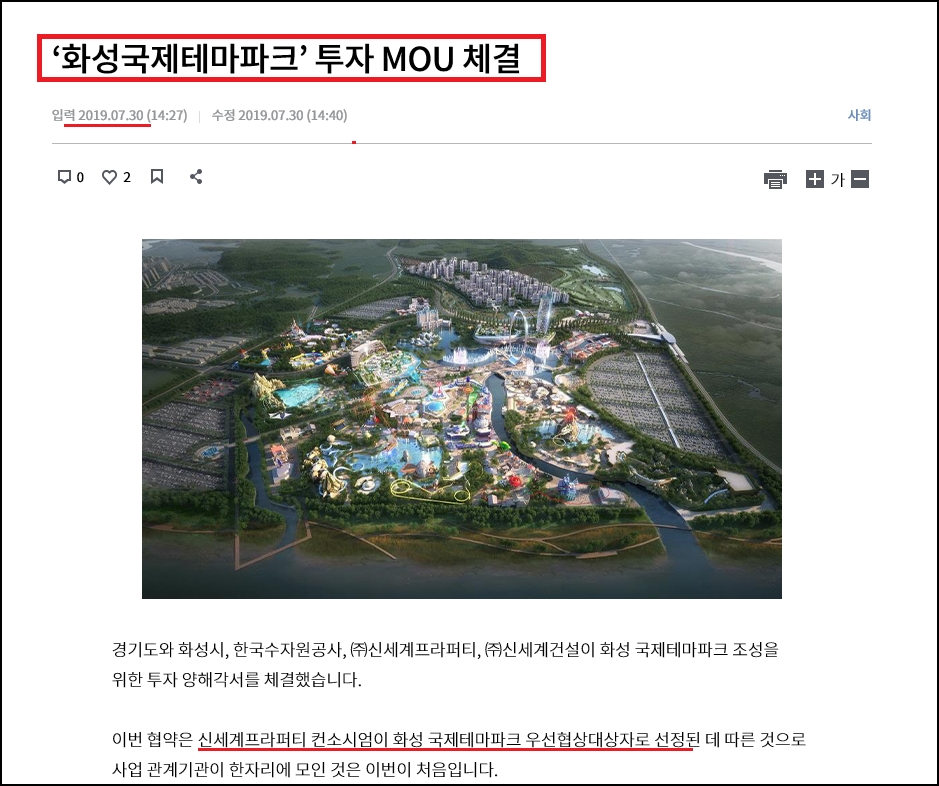Print the article using the printer icon

pos(775,179)
